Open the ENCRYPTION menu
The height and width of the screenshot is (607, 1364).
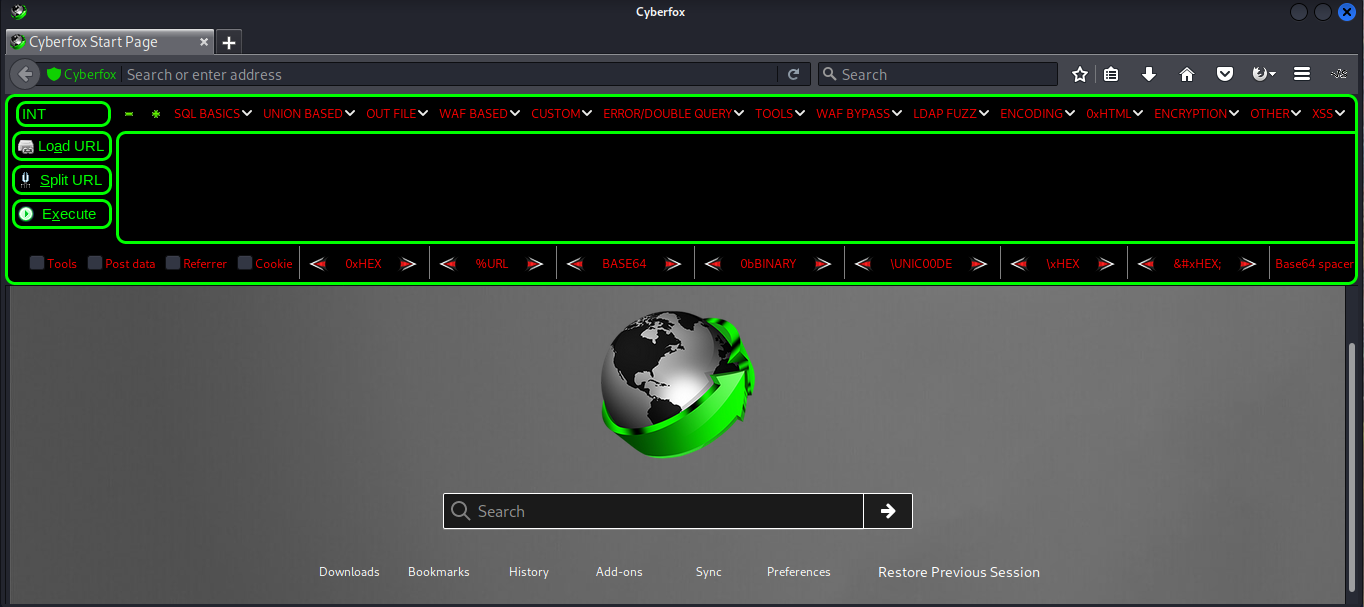[1196, 114]
